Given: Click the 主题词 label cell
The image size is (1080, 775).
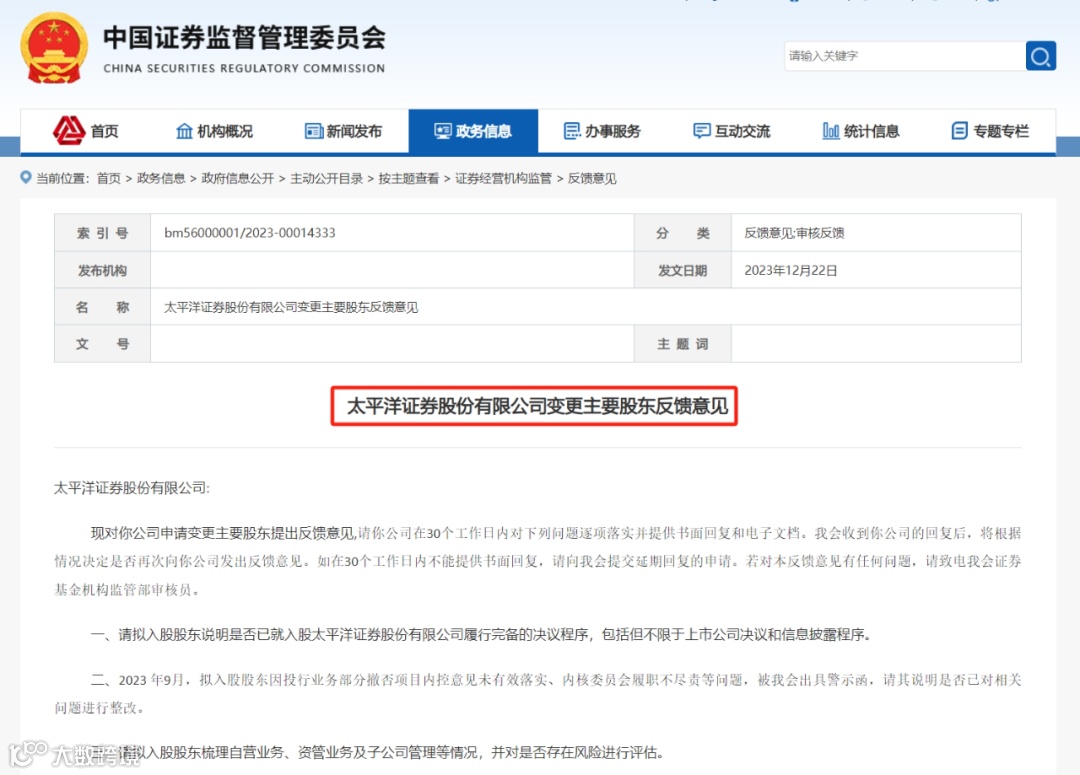Looking at the screenshot, I should point(683,344).
